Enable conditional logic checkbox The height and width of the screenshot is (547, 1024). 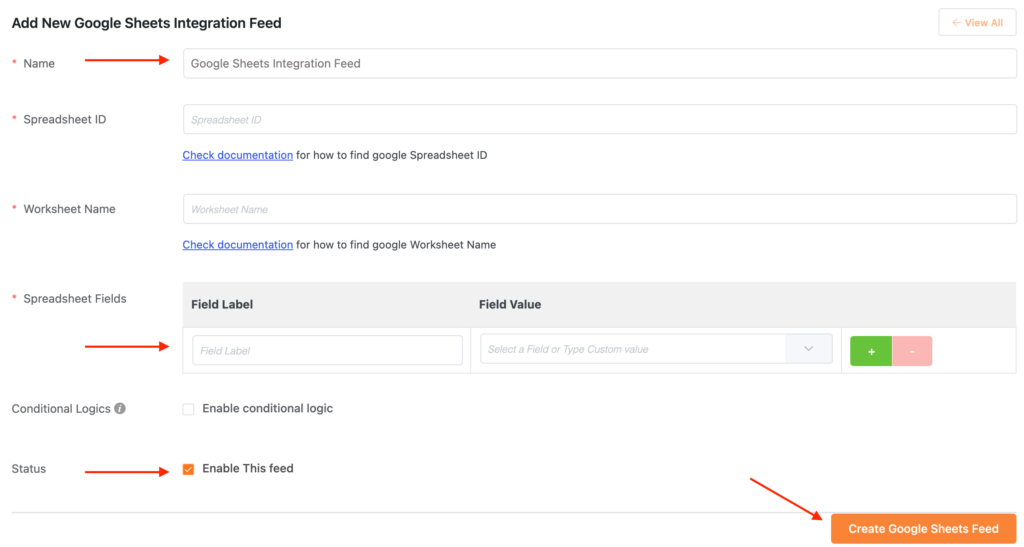pyautogui.click(x=188, y=409)
